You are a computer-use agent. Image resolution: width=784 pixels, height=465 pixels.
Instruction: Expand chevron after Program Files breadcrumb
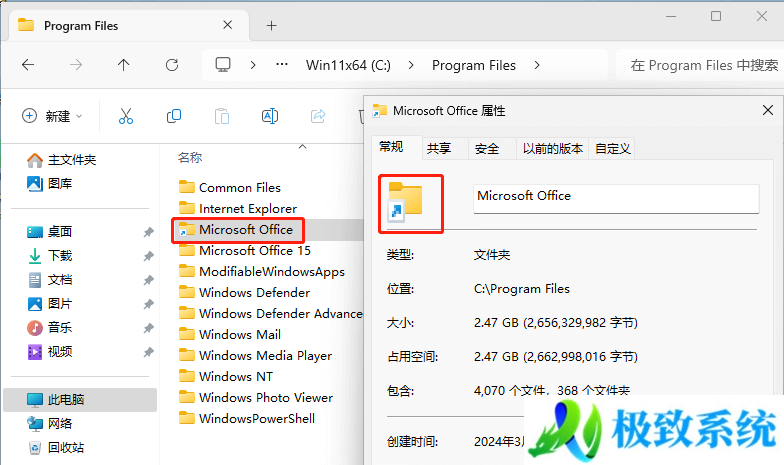537,65
